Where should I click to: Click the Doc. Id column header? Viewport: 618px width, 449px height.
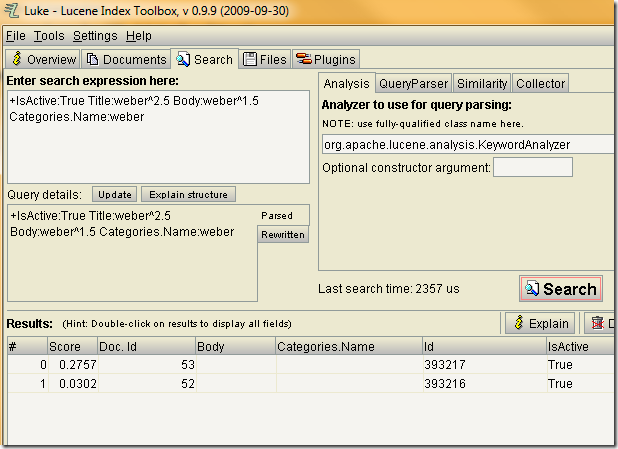click(147, 347)
